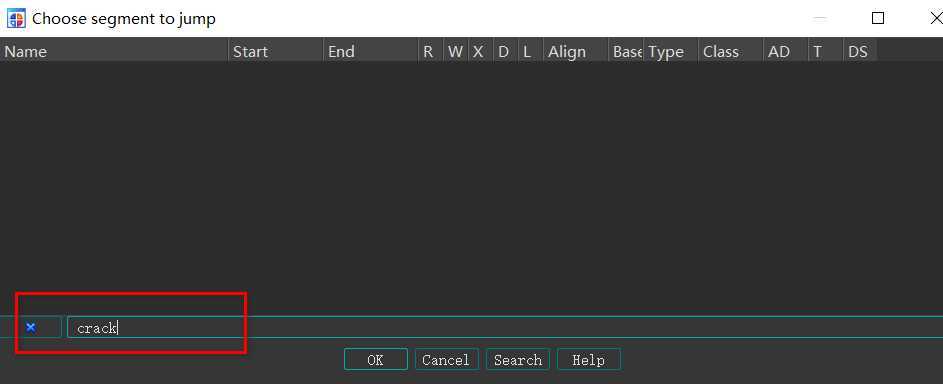
Task: Click the Search button
Action: tap(518, 359)
